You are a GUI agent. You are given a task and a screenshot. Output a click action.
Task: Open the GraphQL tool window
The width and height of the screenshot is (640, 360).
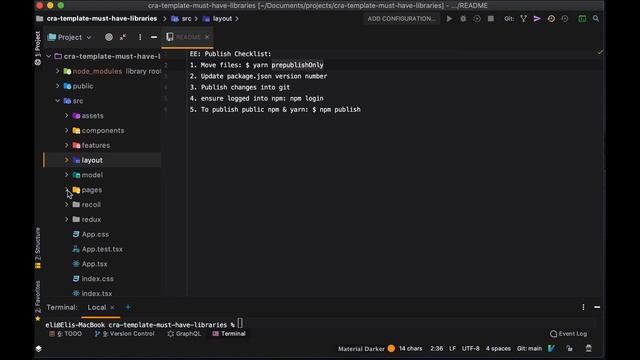pyautogui.click(x=184, y=333)
